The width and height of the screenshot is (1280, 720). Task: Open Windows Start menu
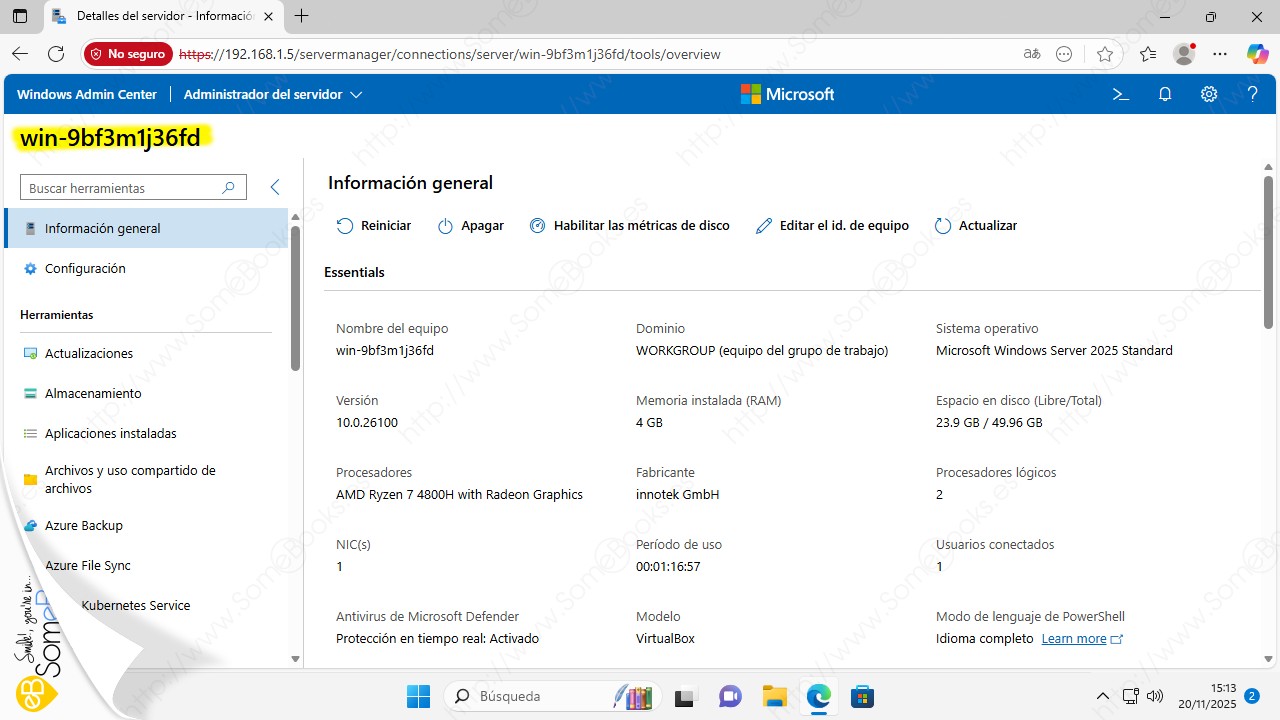click(x=418, y=696)
